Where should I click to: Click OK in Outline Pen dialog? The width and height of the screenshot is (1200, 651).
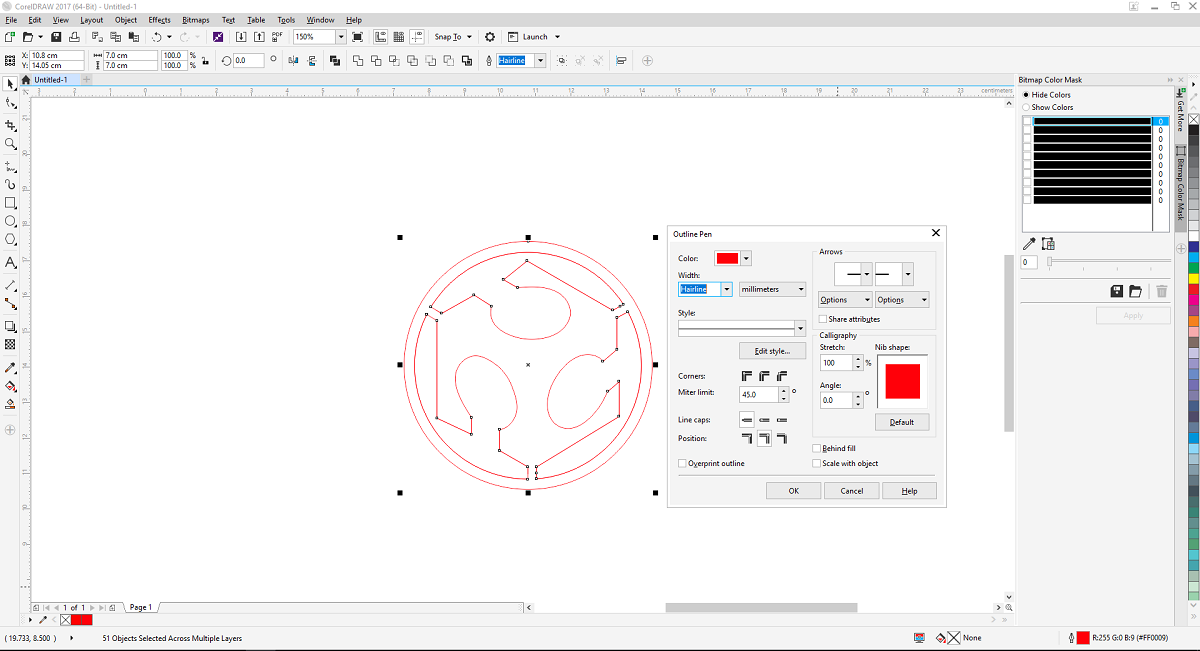coord(793,491)
